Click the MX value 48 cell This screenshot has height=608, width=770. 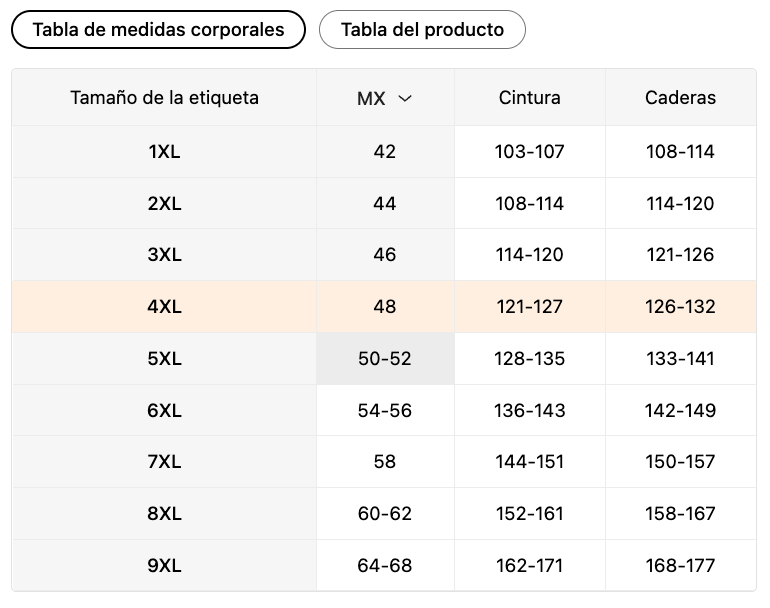click(385, 307)
